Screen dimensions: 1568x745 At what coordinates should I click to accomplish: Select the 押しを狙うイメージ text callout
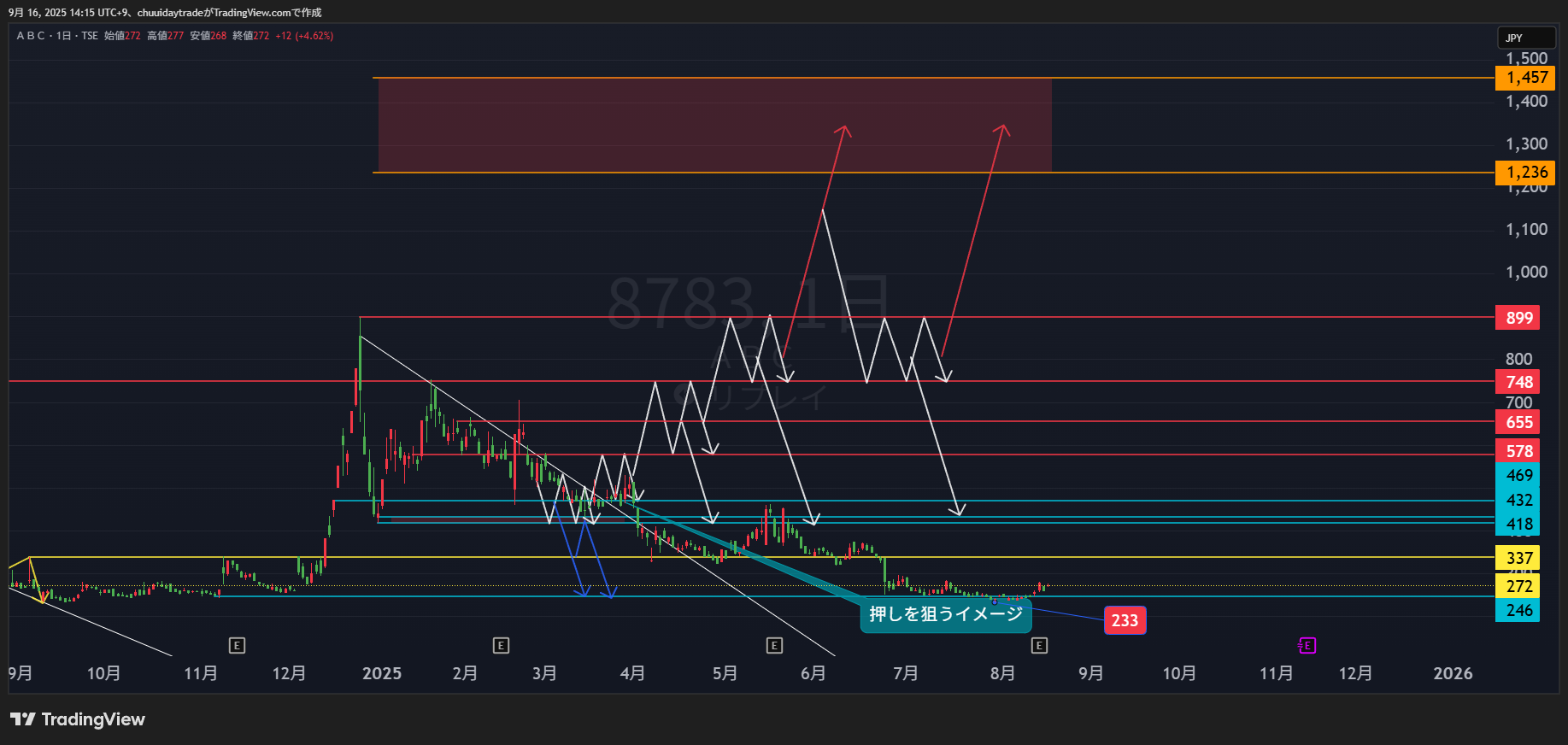coord(946,614)
